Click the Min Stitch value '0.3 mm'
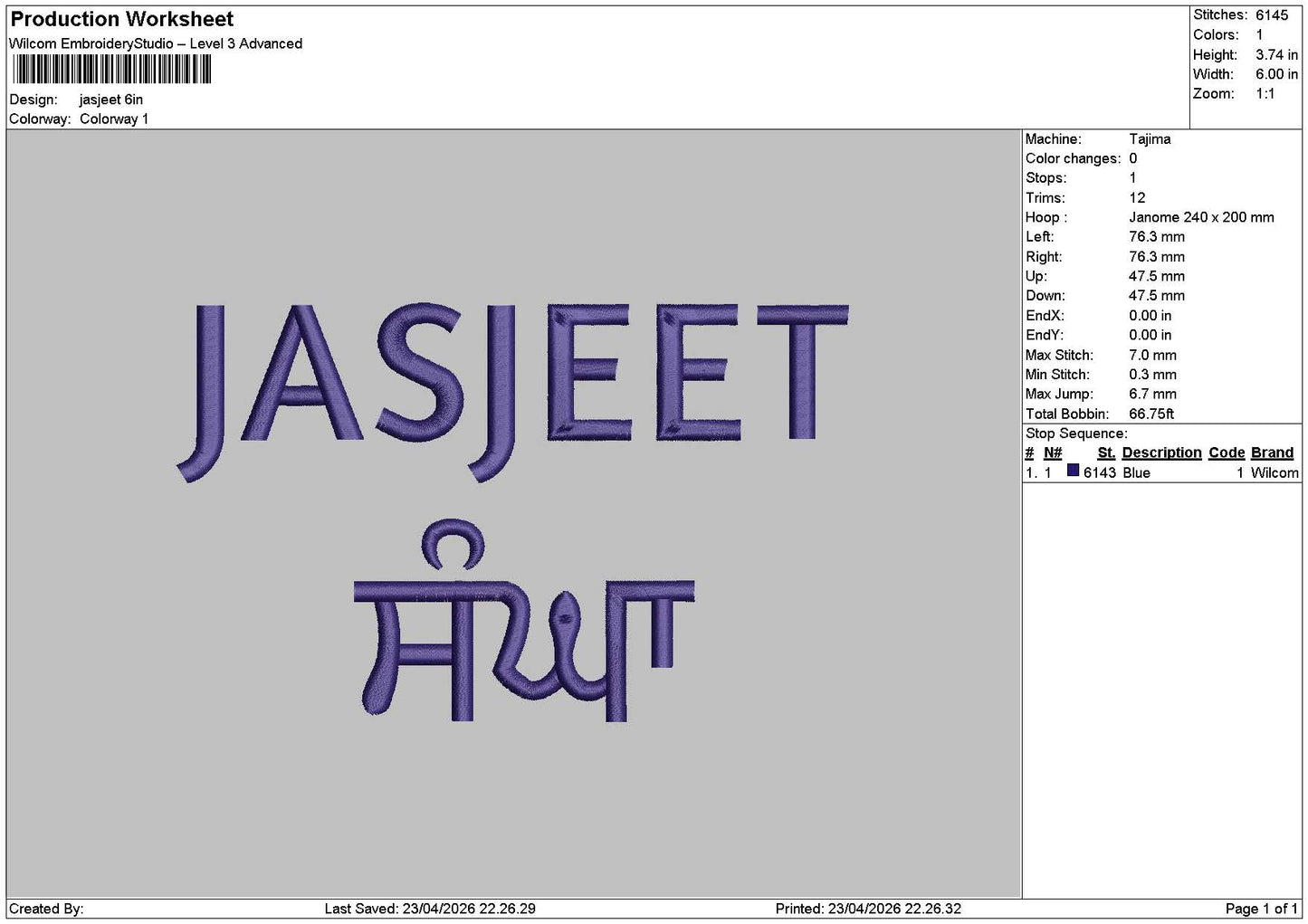1308x924 pixels. 1152,375
